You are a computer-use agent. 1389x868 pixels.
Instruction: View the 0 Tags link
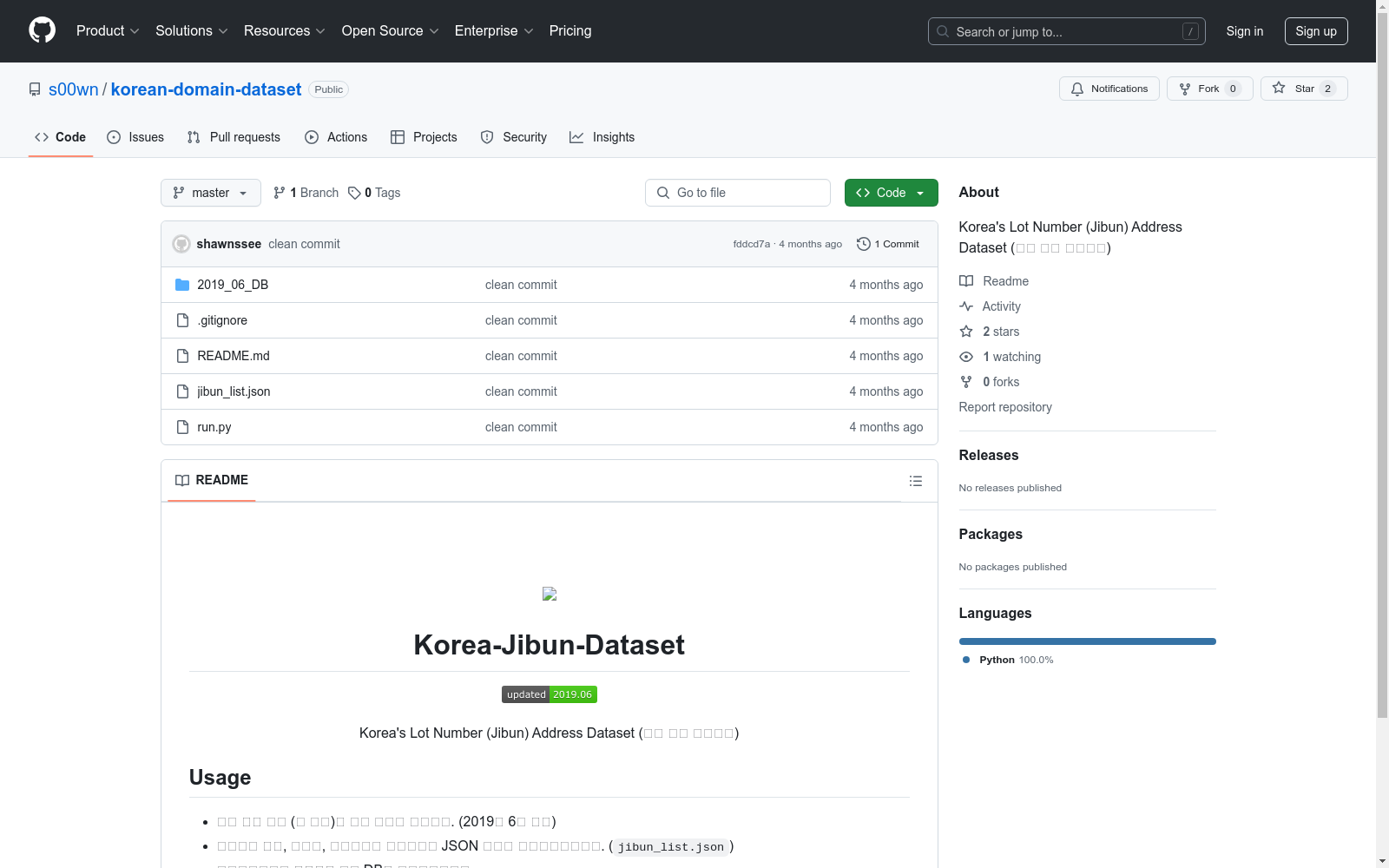pyautogui.click(x=374, y=193)
